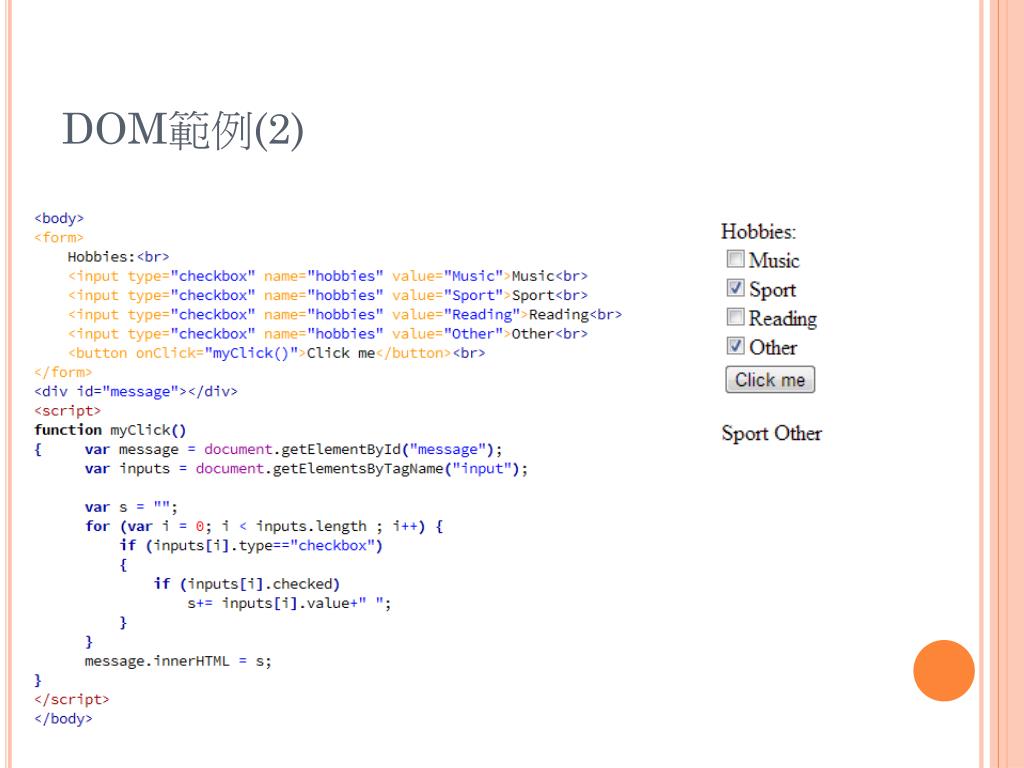Screen dimensions: 1024x768
Task: Check the Music checkbox
Action: (x=735, y=259)
